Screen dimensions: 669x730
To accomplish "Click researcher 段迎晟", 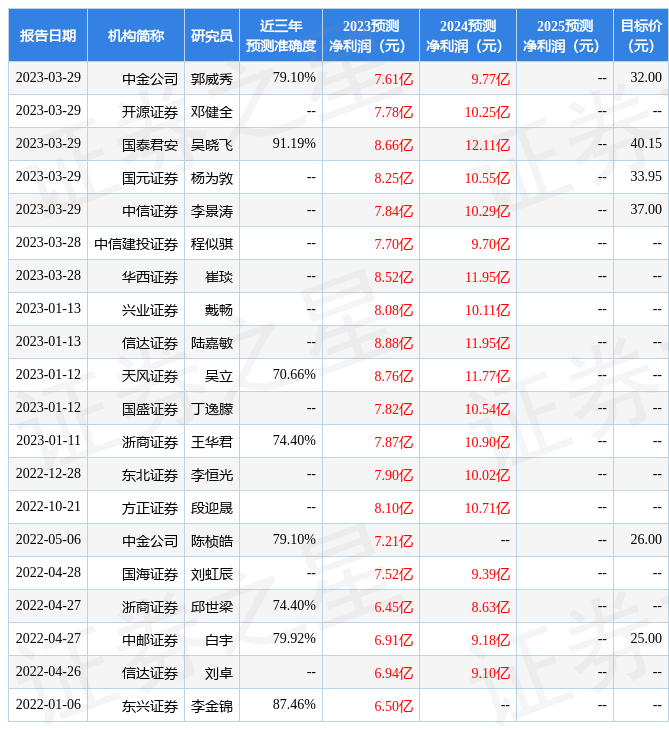I will point(212,508).
